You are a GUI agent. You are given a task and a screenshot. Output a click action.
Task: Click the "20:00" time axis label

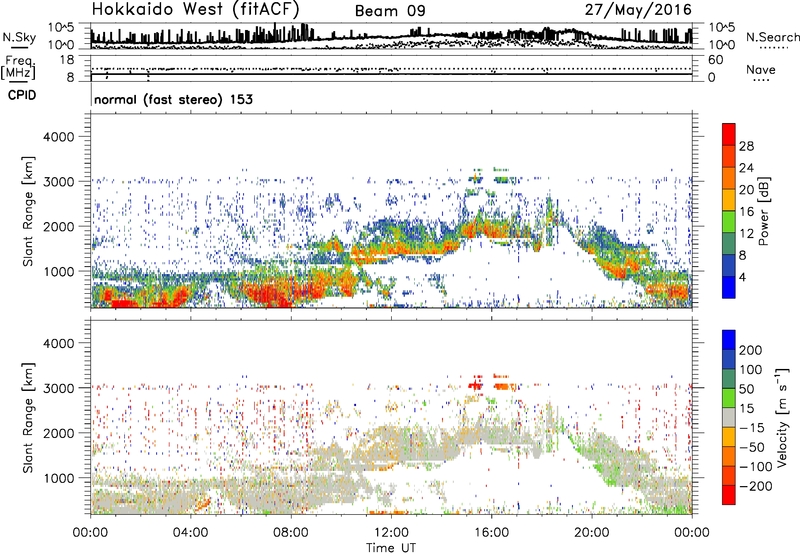coord(592,533)
